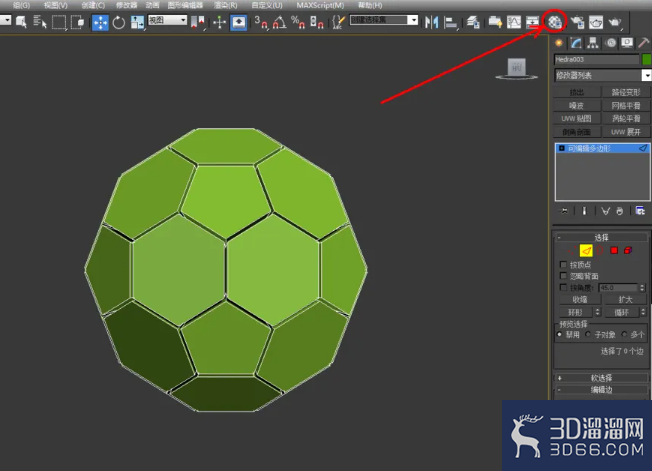
Task: Click the Align tool icon
Action: point(450,22)
